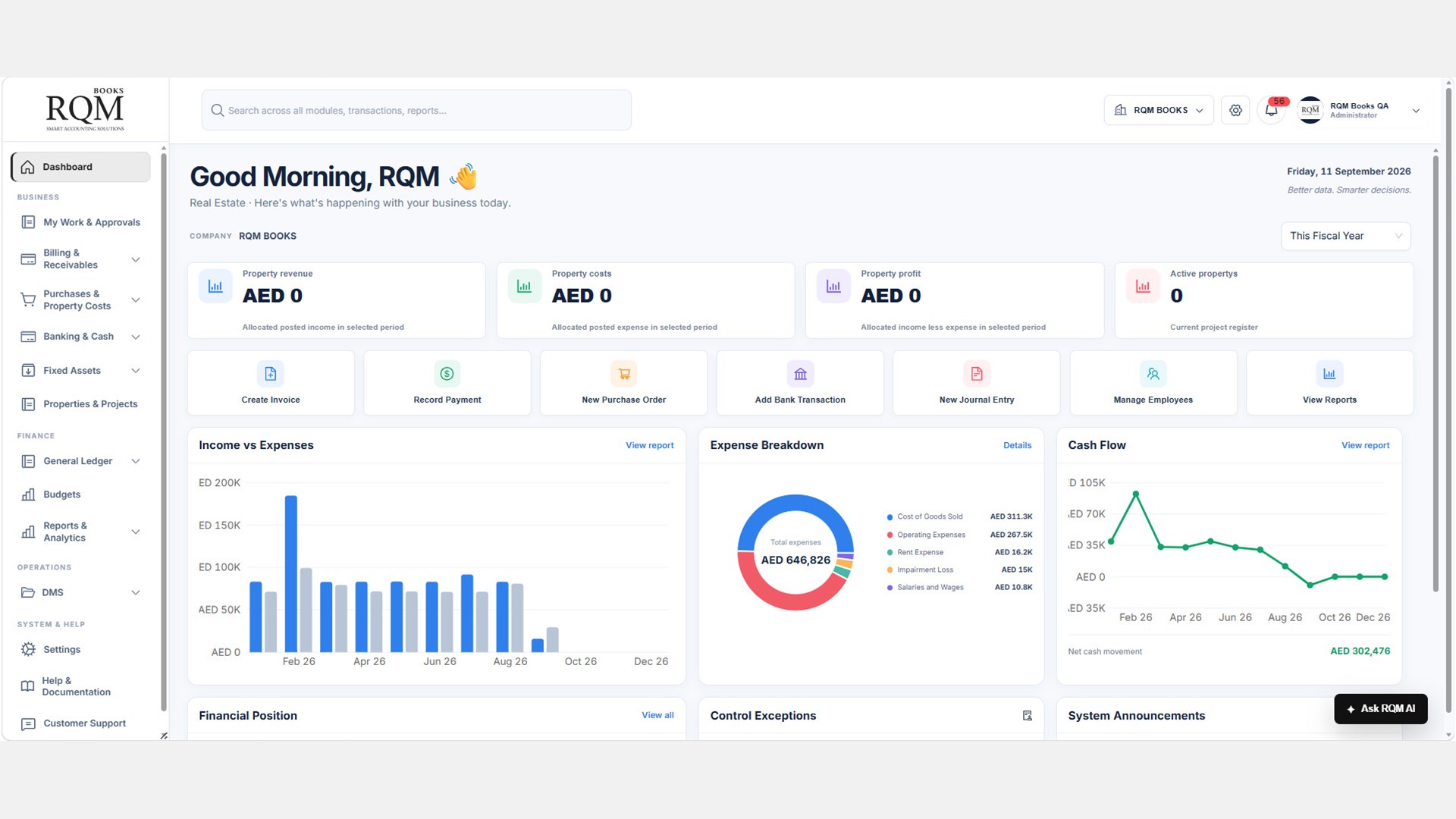
Task: Click the main page vertical scrollbar
Action: pos(1448,402)
